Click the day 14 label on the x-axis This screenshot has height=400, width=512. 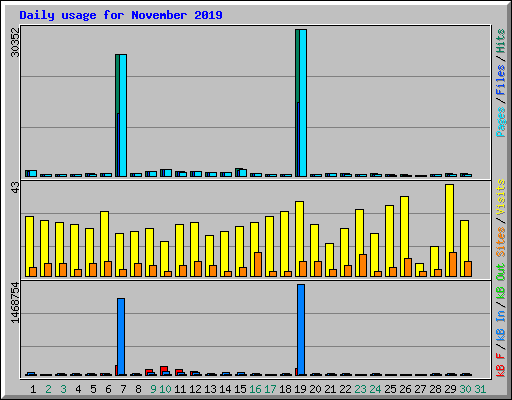coord(225,389)
